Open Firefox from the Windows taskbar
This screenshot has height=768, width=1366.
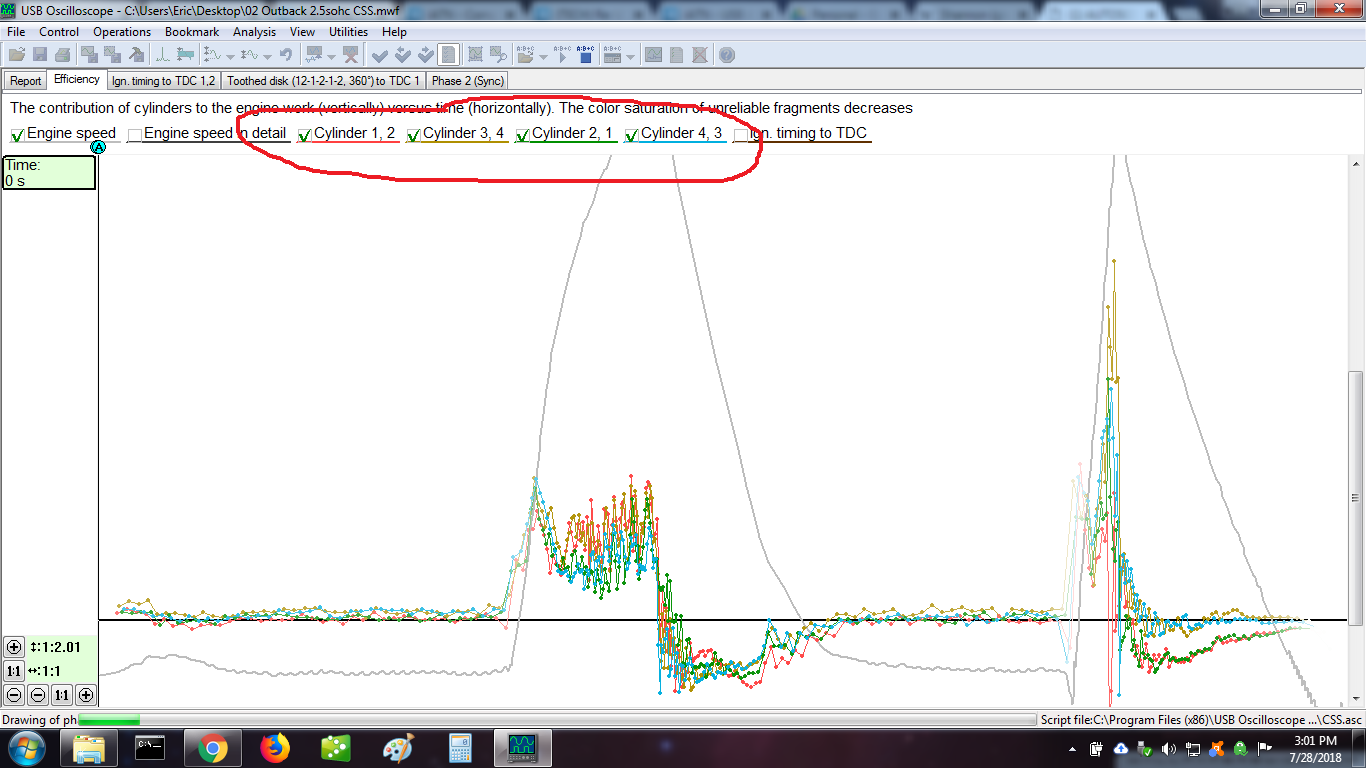click(x=274, y=747)
